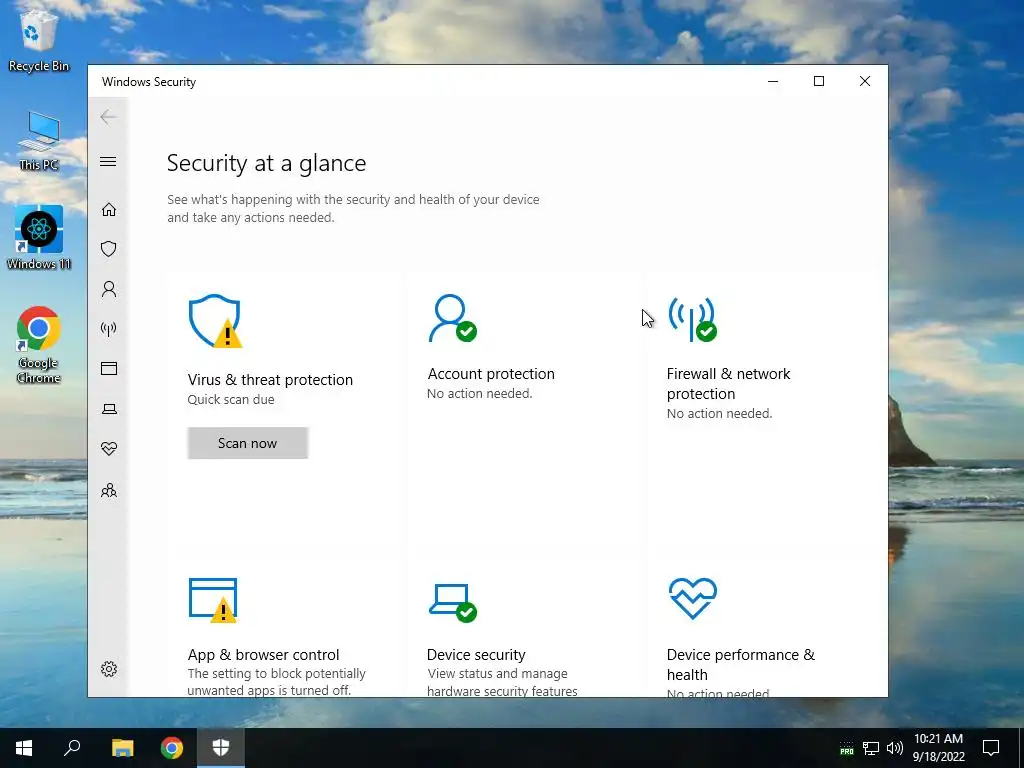This screenshot has width=1024, height=768.
Task: Launch Chrome from the taskbar
Action: (x=172, y=748)
